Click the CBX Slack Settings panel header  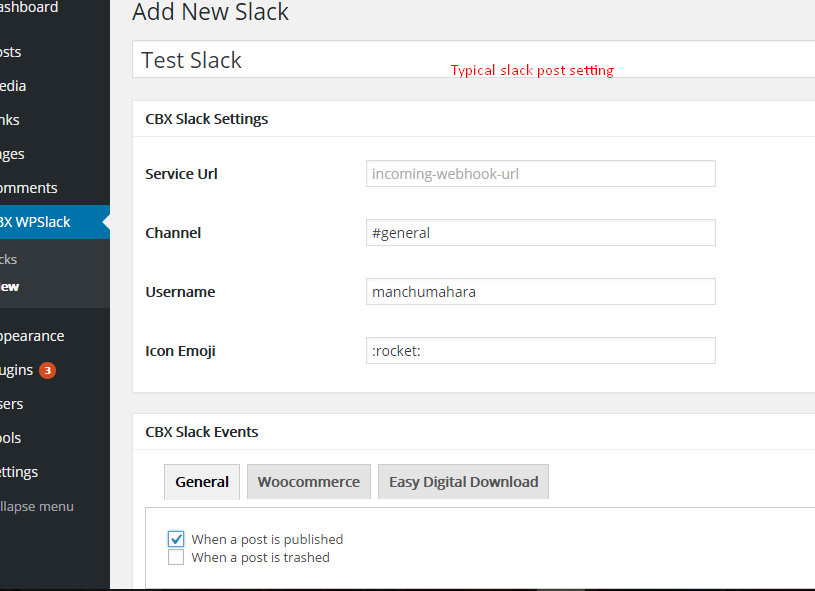pos(474,119)
